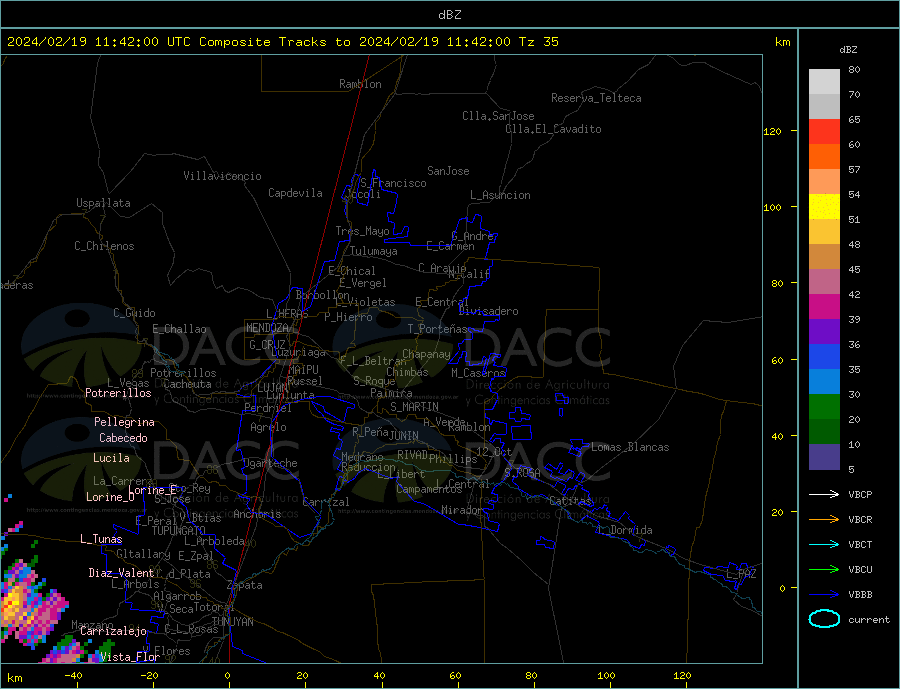The width and height of the screenshot is (900, 689).
Task: Click the Carrizalejo label
Action: tap(113, 632)
